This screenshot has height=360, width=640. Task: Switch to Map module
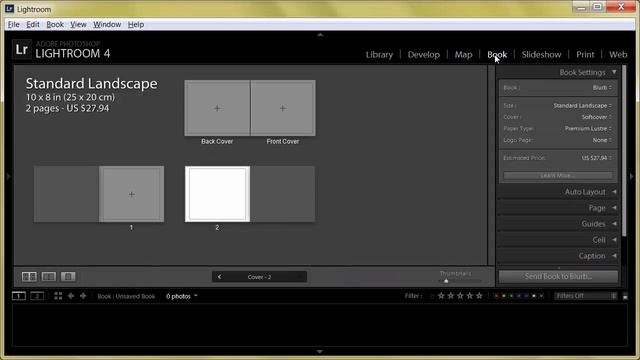463,55
